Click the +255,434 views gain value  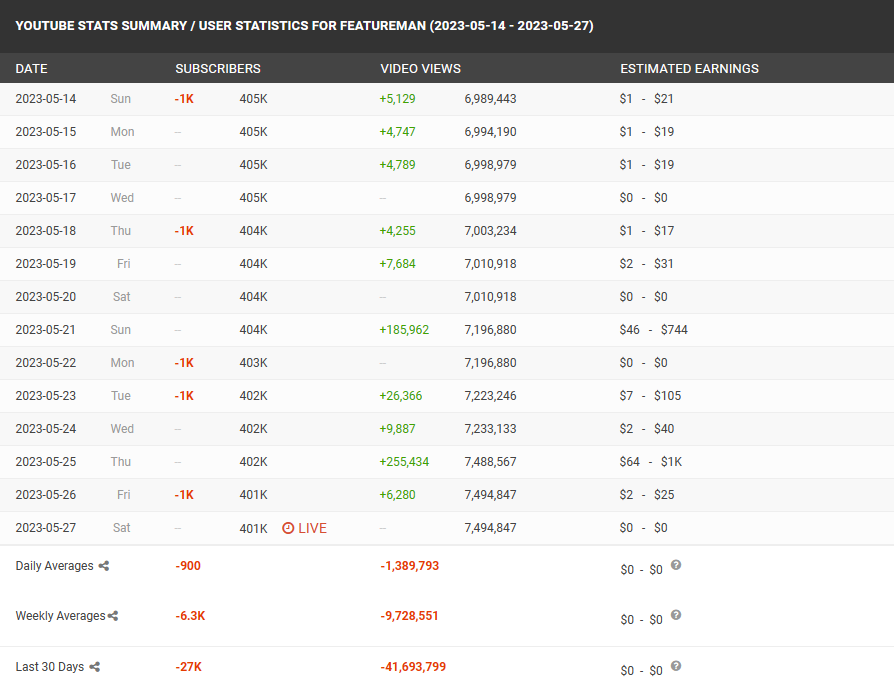click(404, 462)
